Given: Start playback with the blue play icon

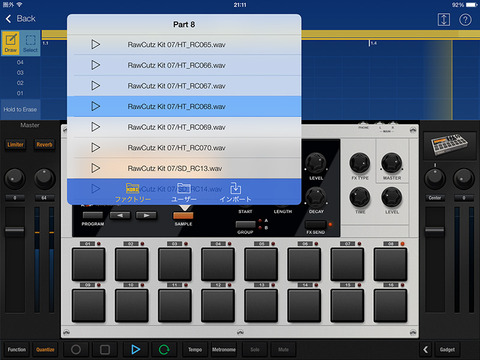Looking at the screenshot, I should [x=135, y=349].
